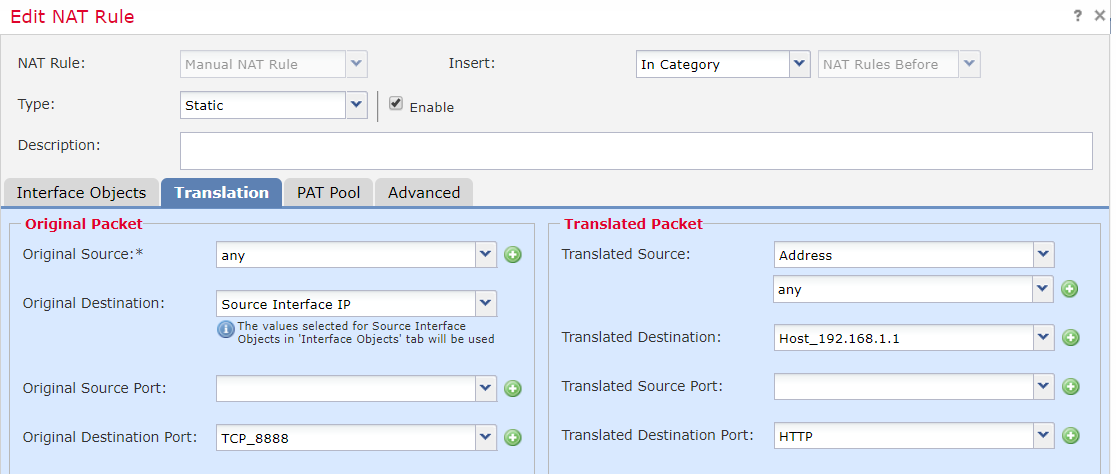This screenshot has width=1116, height=474.
Task: Add new object for Original Source
Action: (513, 255)
